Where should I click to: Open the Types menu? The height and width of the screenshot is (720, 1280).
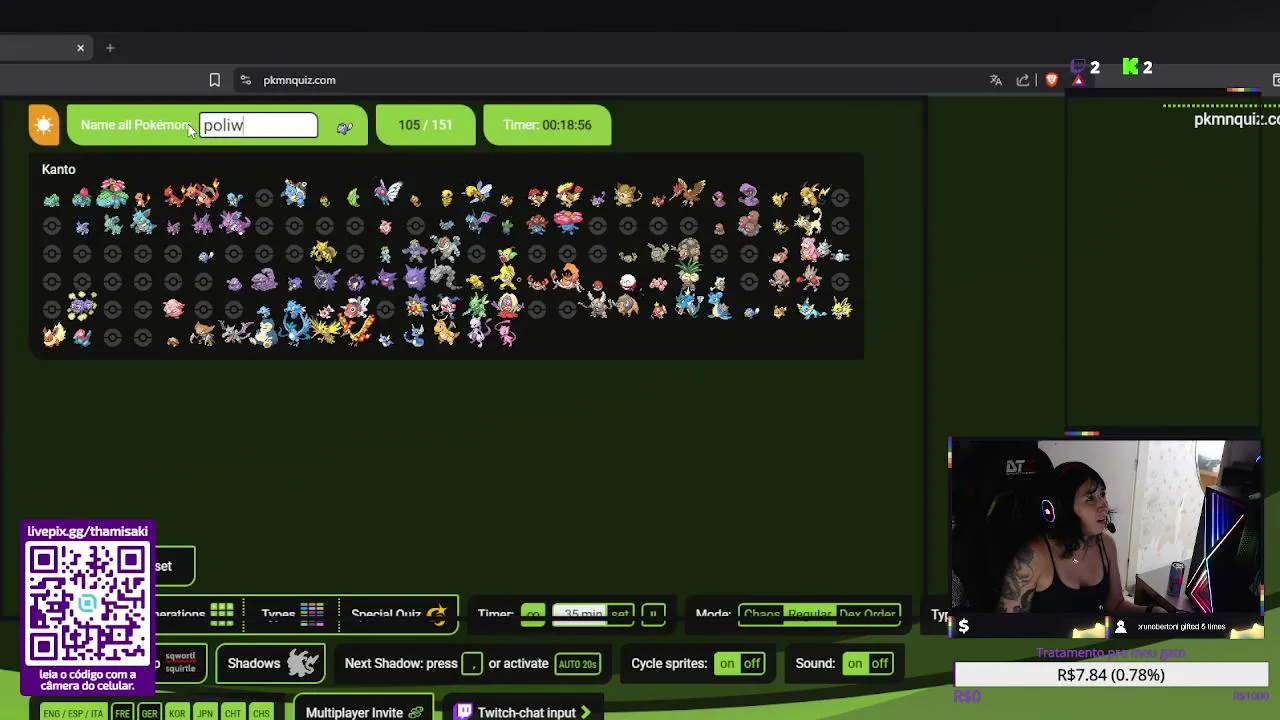(x=292, y=614)
